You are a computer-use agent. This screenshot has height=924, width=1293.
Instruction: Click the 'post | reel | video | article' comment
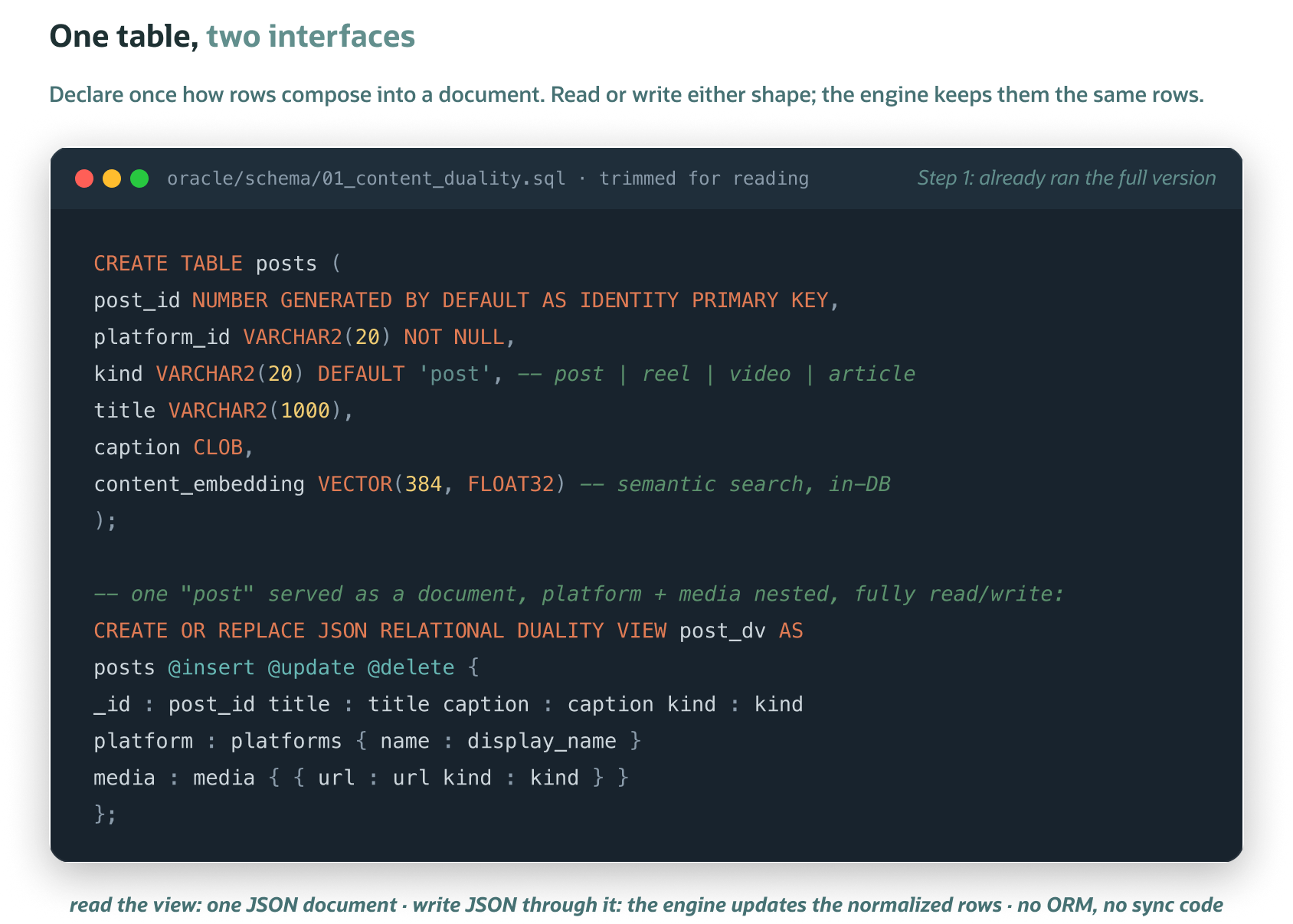(x=735, y=374)
